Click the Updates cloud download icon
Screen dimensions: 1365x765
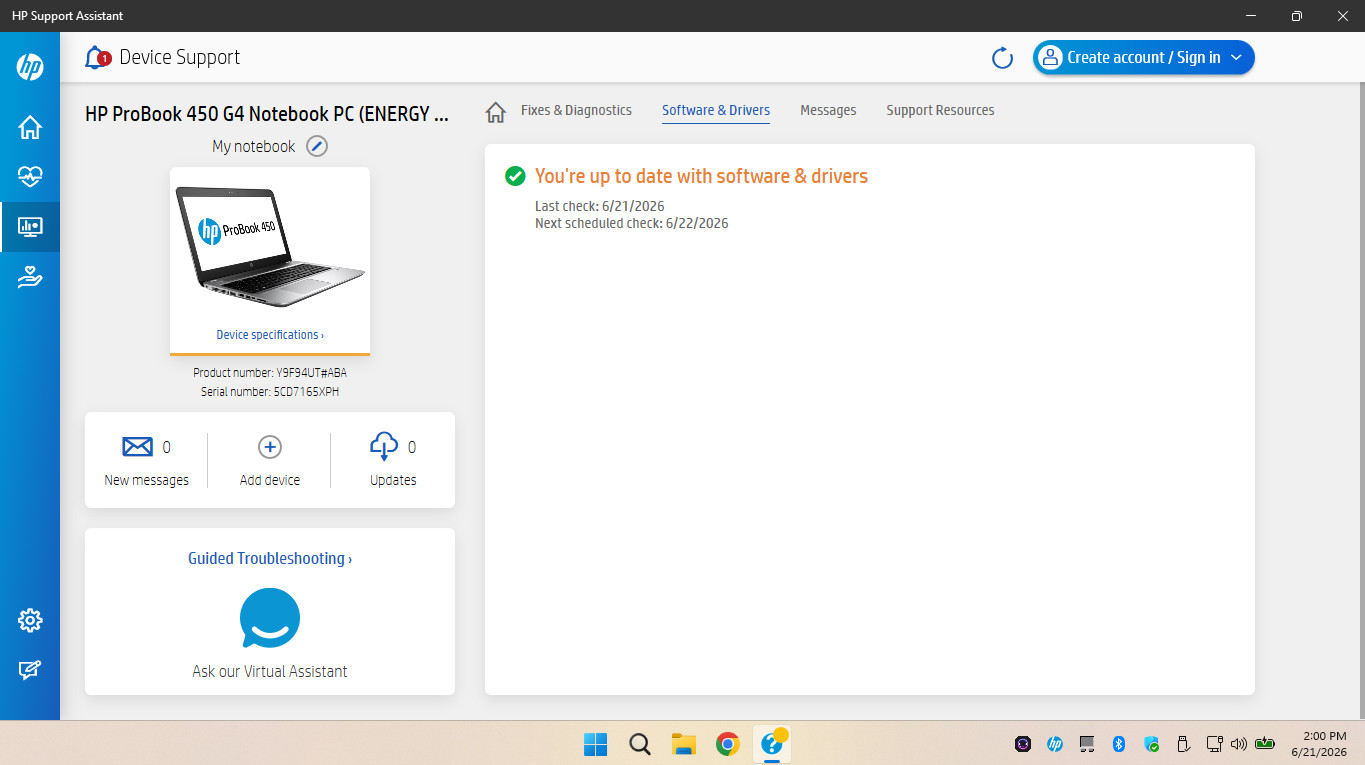point(384,446)
